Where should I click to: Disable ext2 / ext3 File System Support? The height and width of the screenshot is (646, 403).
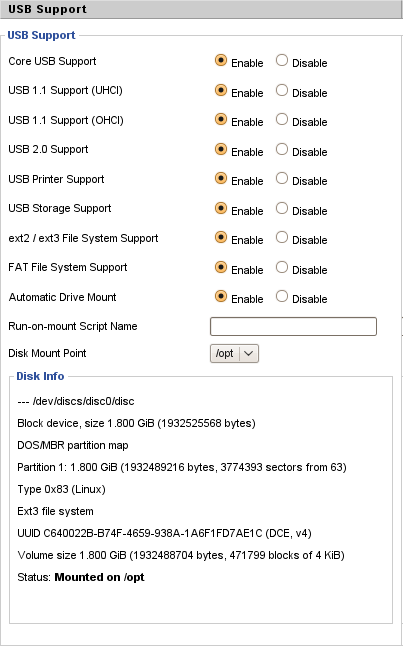tap(282, 237)
